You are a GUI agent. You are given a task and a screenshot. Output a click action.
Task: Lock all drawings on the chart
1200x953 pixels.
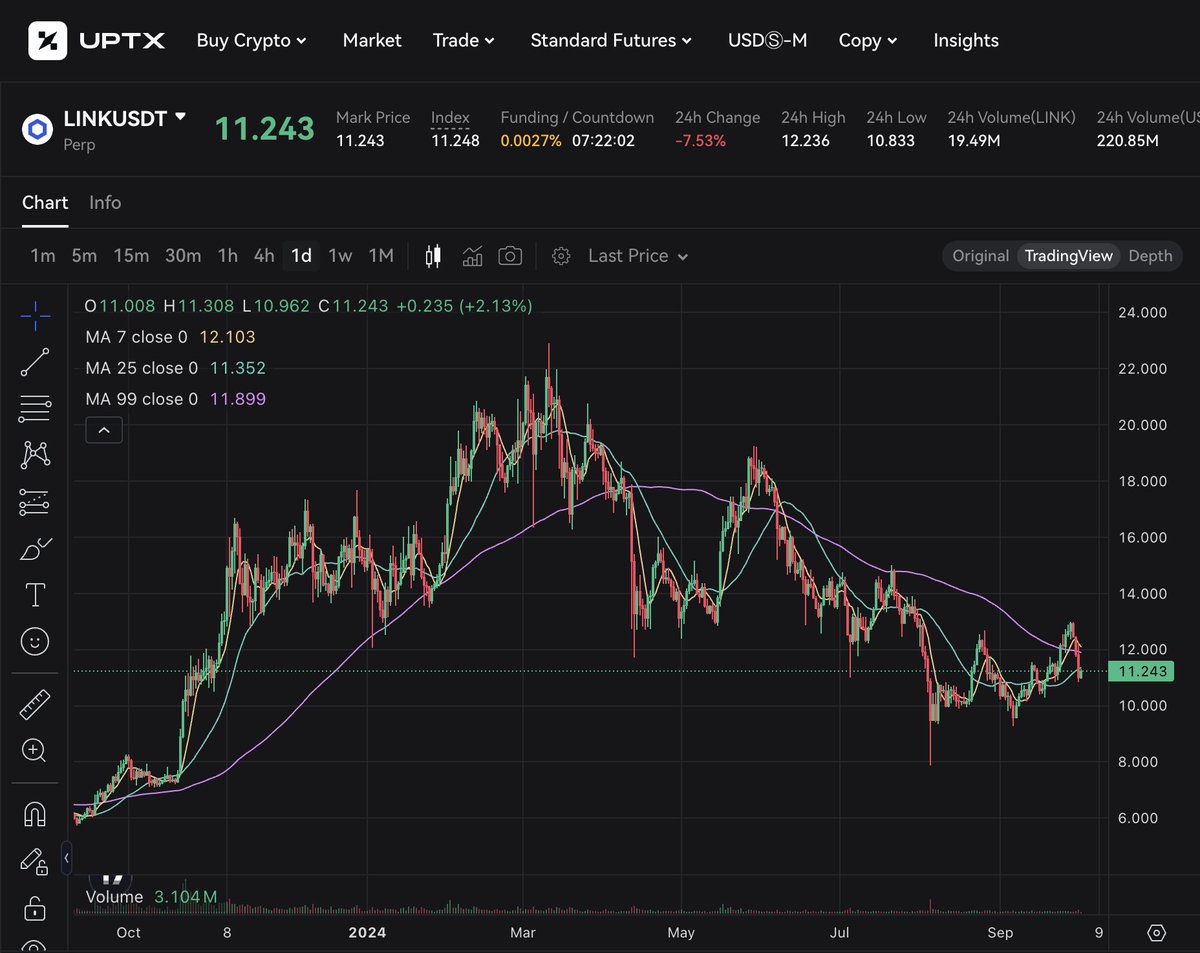tap(35, 908)
